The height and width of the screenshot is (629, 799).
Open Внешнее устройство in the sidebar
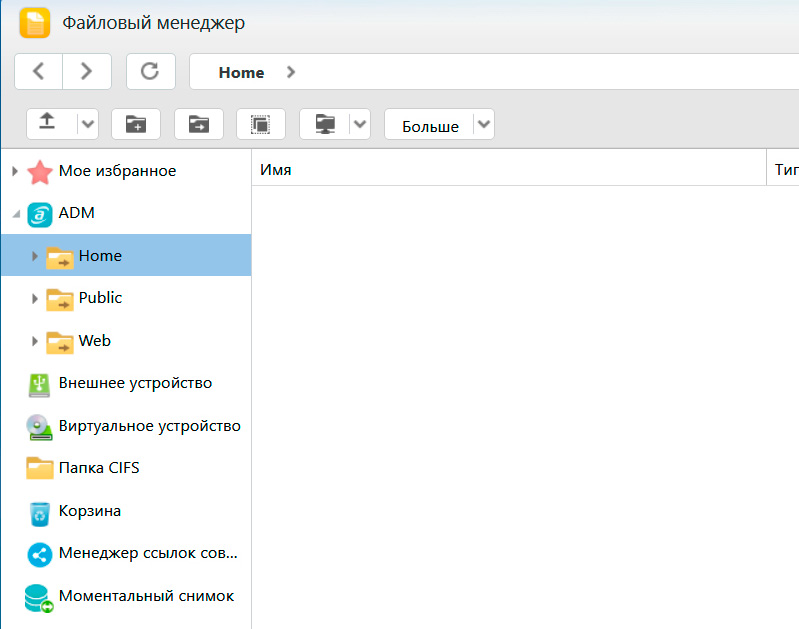pos(135,383)
